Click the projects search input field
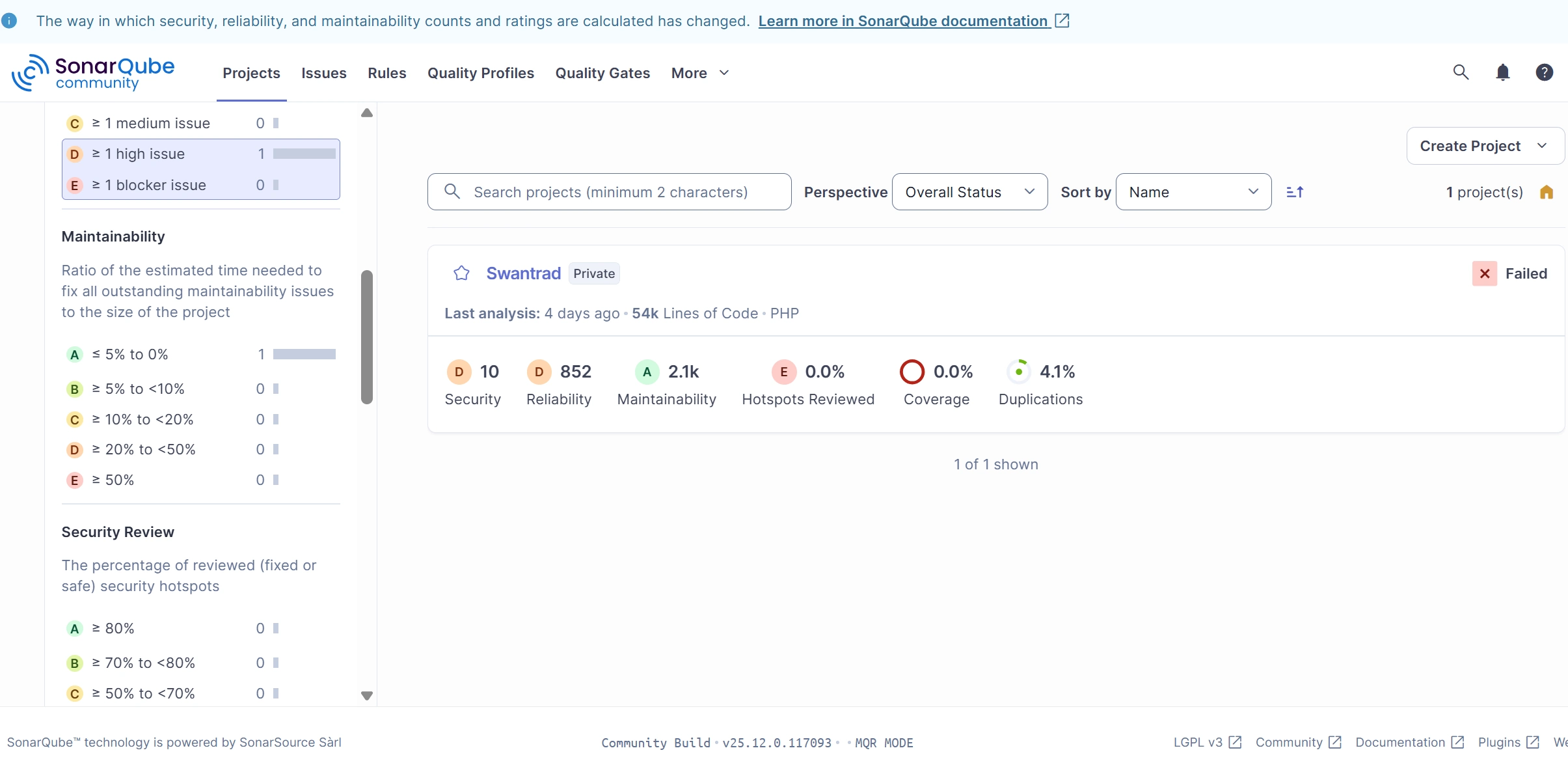The image size is (1568, 774). coord(608,191)
